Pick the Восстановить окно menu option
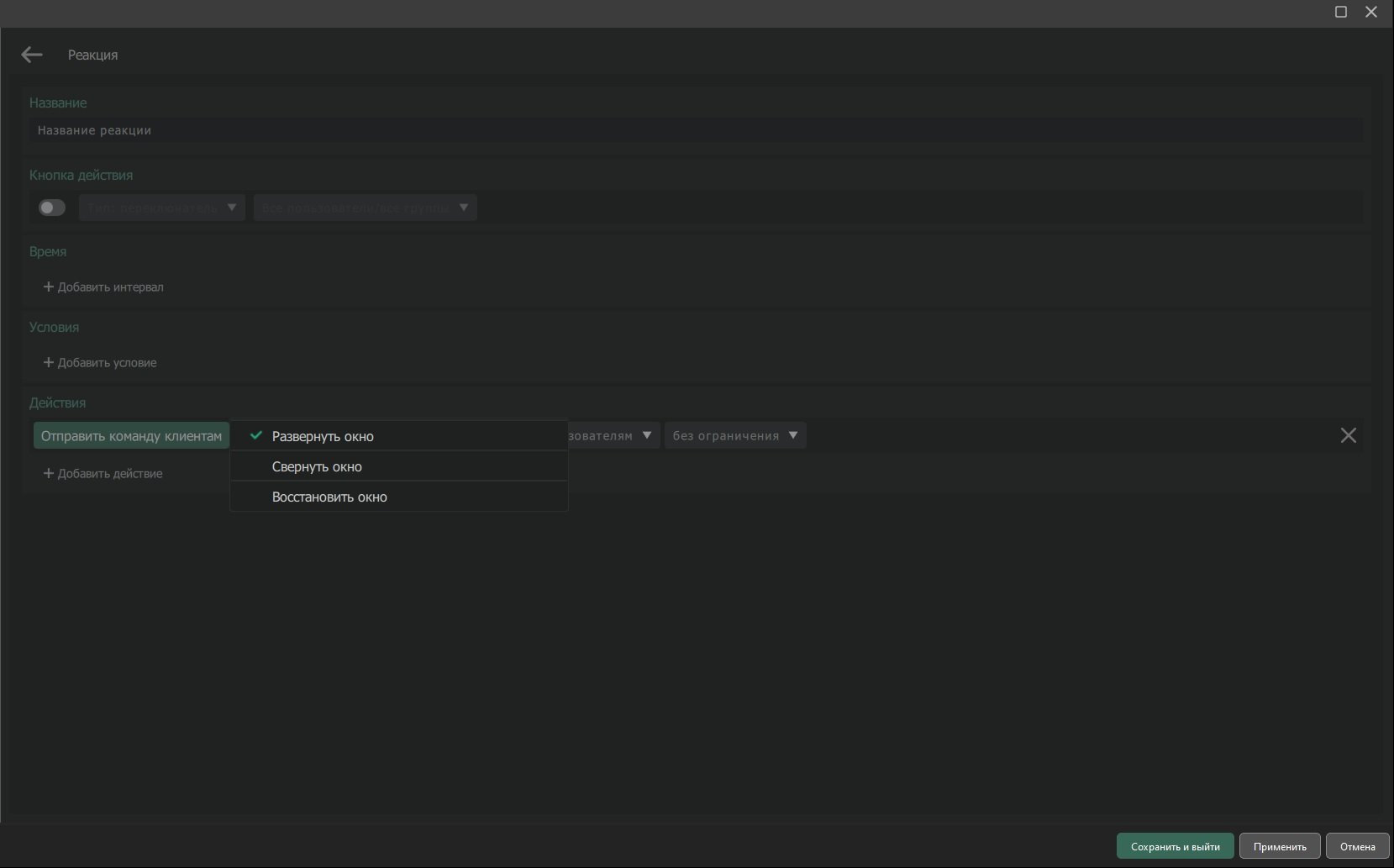 pos(329,497)
